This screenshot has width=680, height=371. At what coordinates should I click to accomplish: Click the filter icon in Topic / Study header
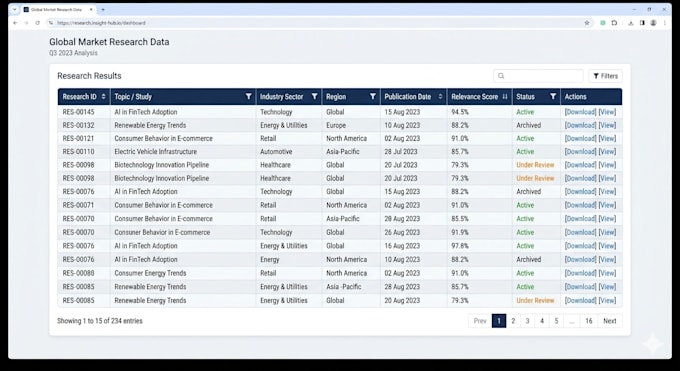(248, 96)
